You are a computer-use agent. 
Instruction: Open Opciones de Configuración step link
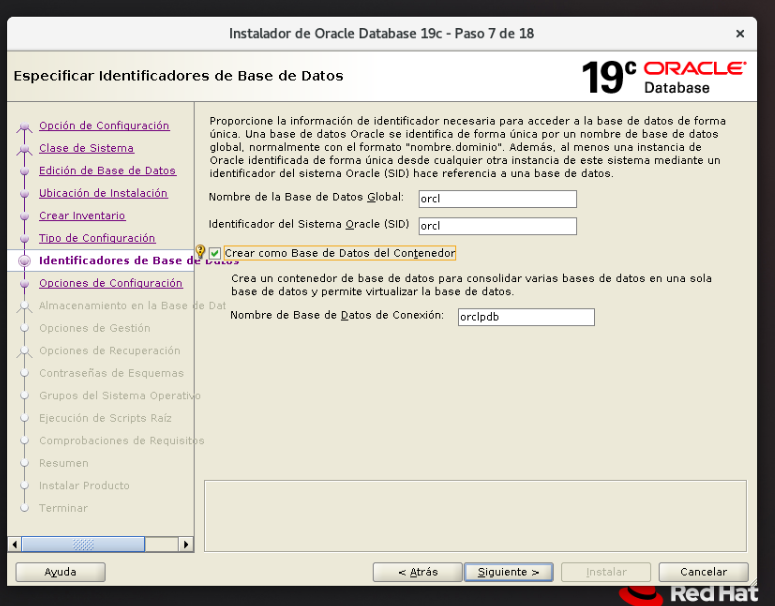click(x=111, y=283)
